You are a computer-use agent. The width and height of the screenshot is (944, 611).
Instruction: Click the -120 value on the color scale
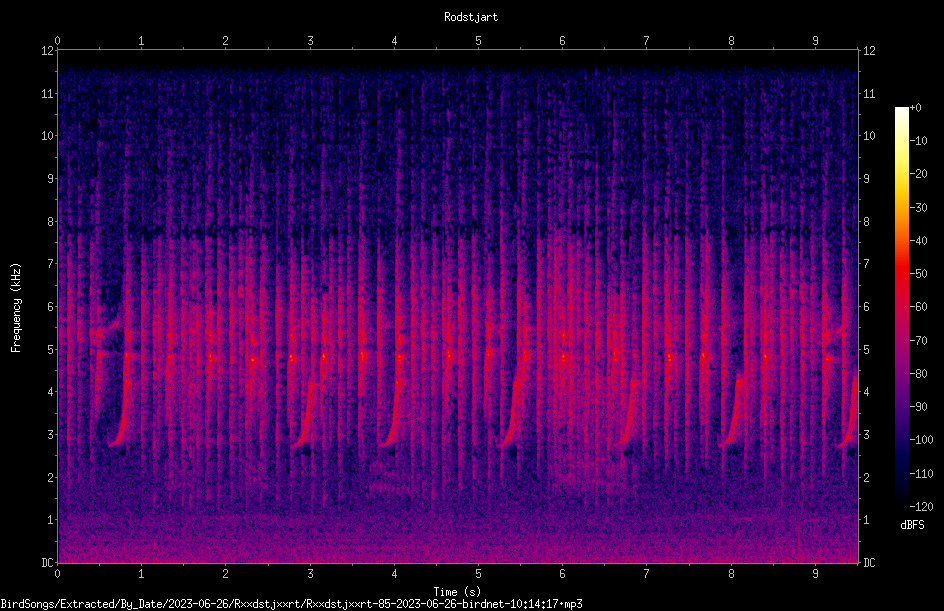922,507
